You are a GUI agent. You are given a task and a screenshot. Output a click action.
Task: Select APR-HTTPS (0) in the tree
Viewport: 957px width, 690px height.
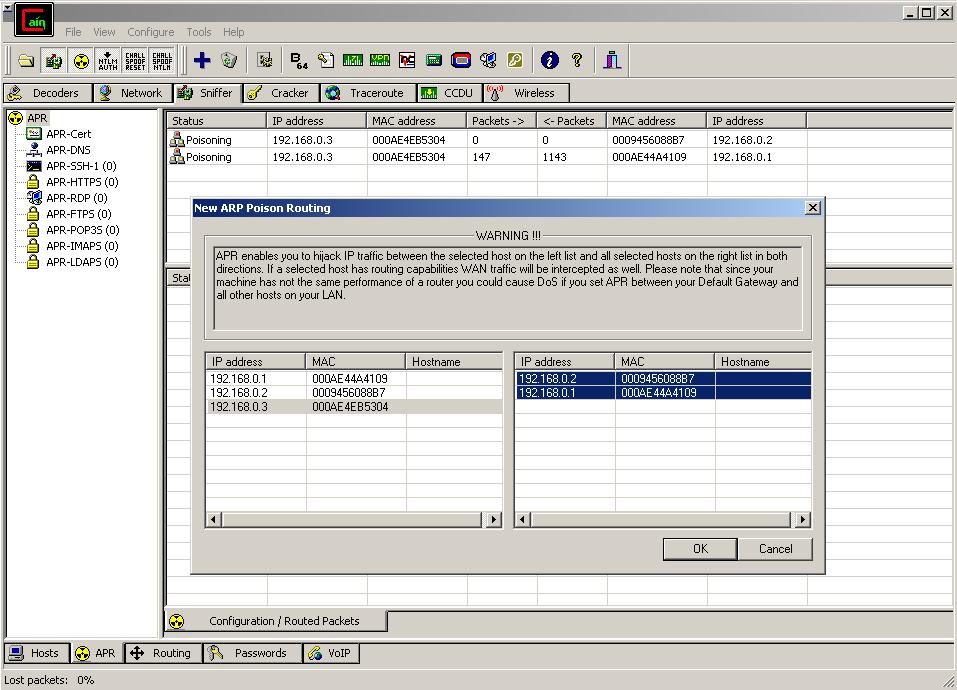pyautogui.click(x=82, y=182)
